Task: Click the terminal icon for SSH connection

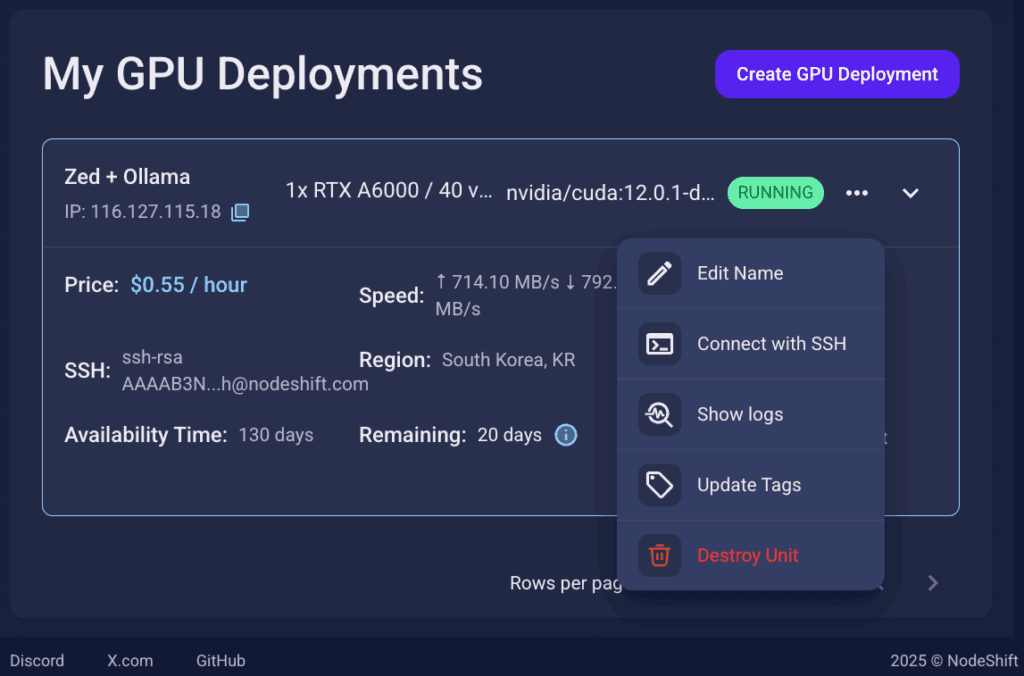Action: (659, 344)
